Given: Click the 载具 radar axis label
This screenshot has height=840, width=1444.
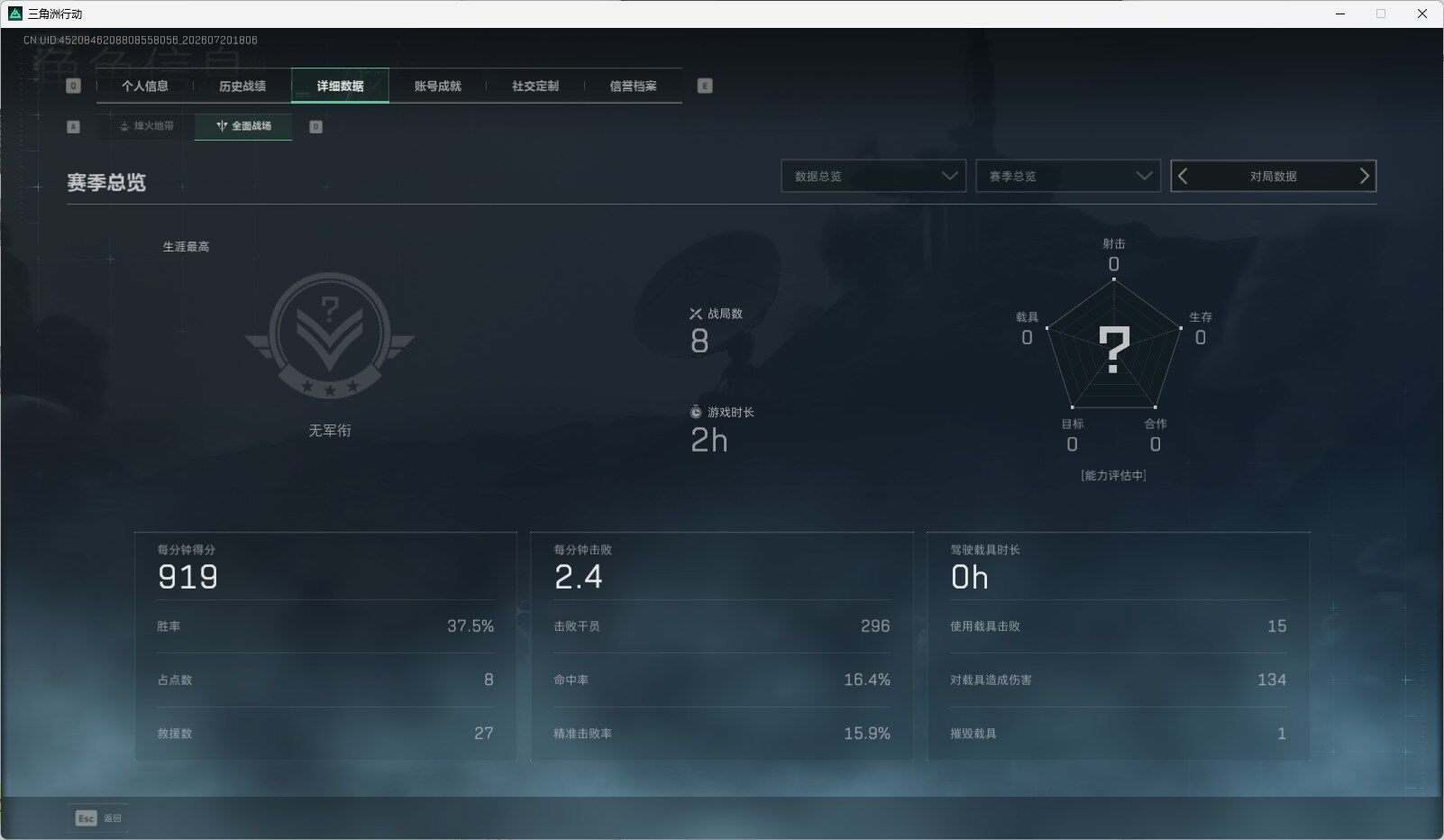Looking at the screenshot, I should [x=1028, y=317].
